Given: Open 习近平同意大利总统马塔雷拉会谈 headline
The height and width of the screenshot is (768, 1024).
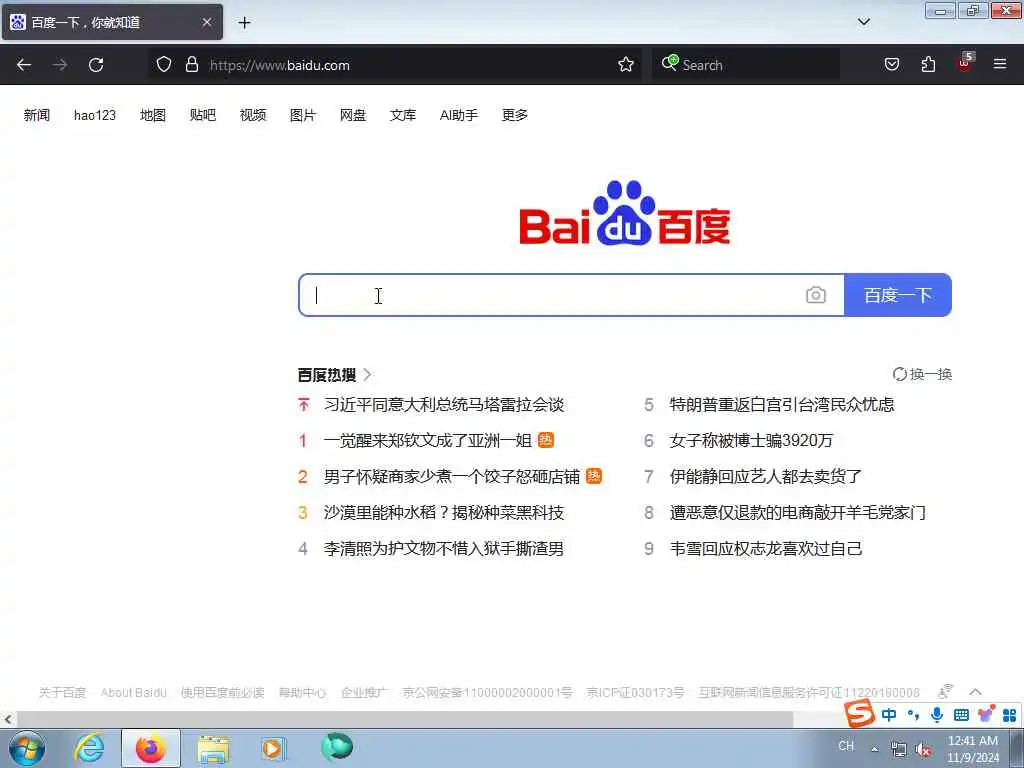Looking at the screenshot, I should 443,405.
